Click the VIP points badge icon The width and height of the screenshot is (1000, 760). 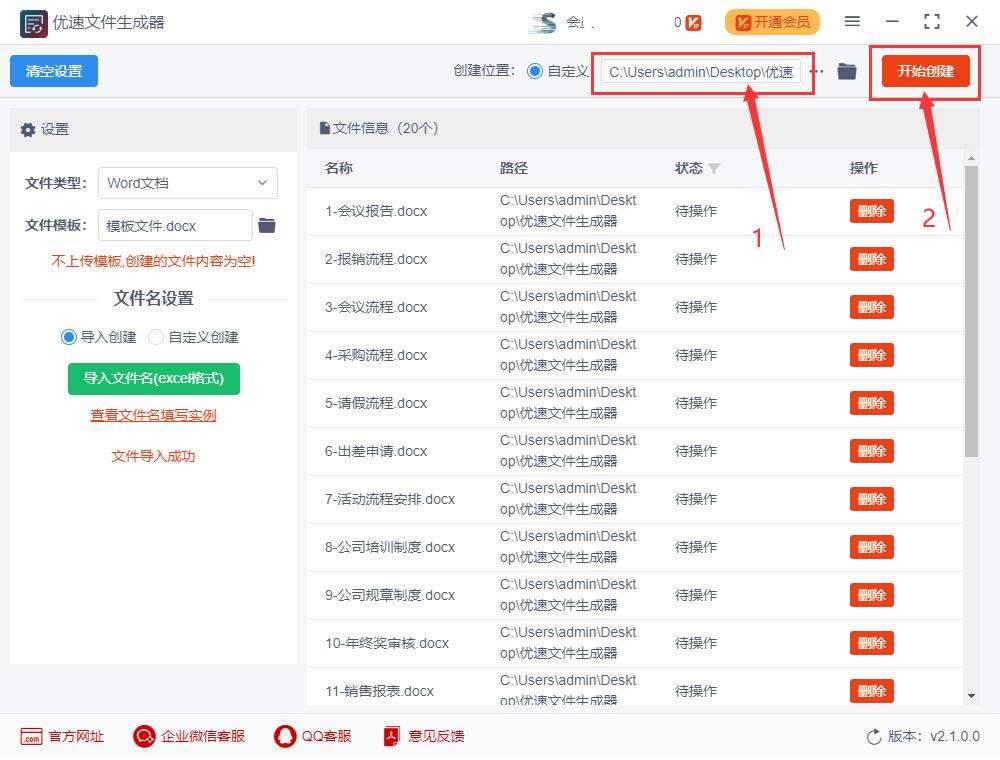[694, 23]
